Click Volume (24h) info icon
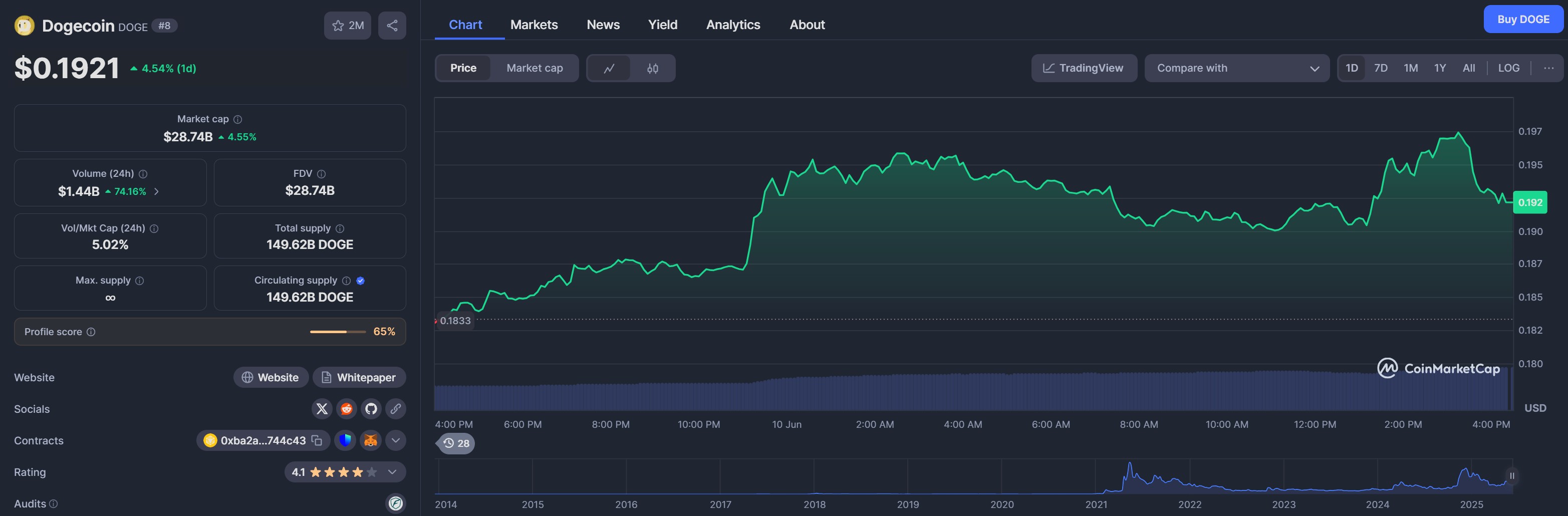The height and width of the screenshot is (516, 1568). [x=143, y=174]
